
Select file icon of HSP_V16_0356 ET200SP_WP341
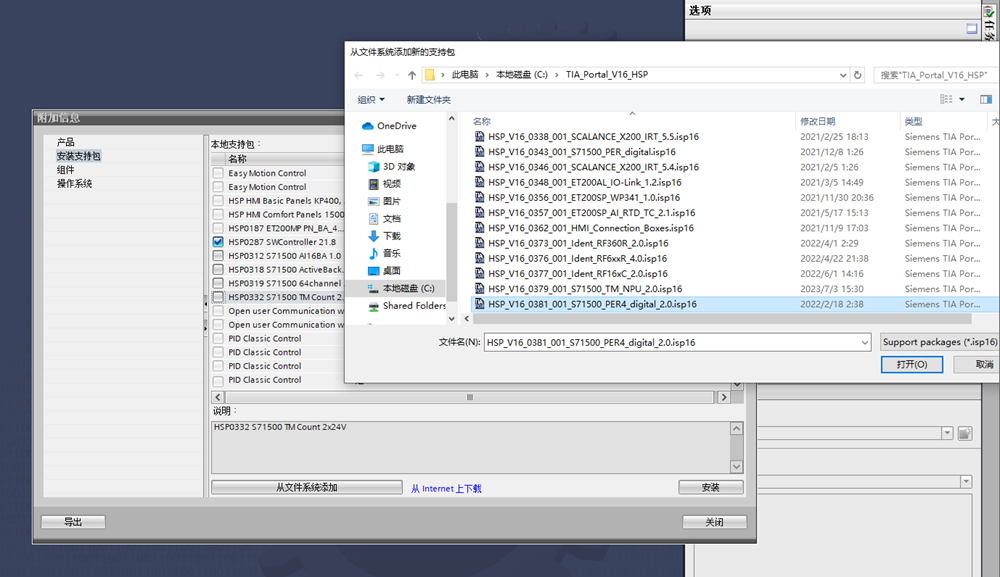[480, 198]
